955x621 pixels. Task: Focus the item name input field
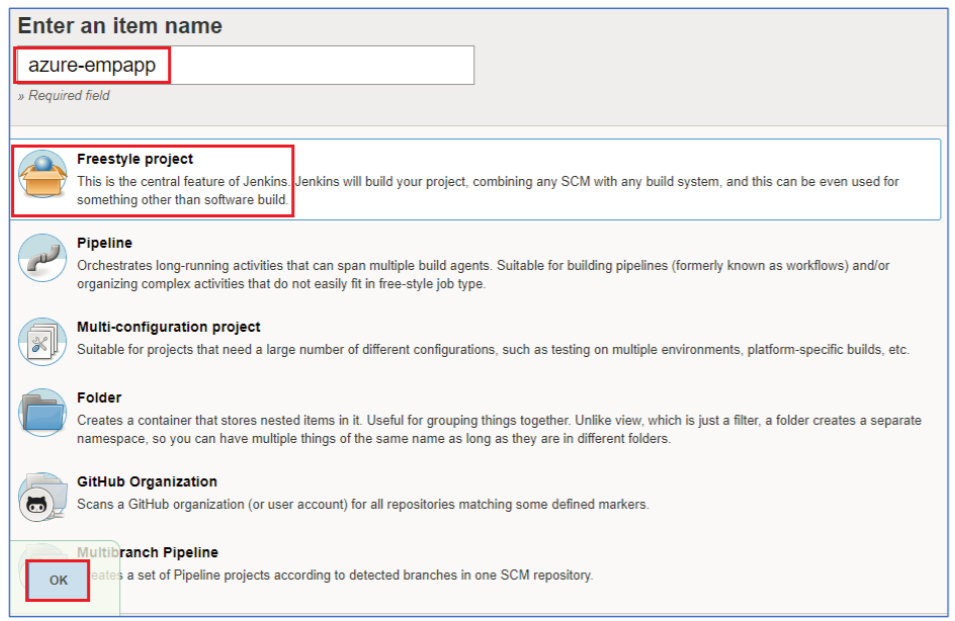(245, 65)
